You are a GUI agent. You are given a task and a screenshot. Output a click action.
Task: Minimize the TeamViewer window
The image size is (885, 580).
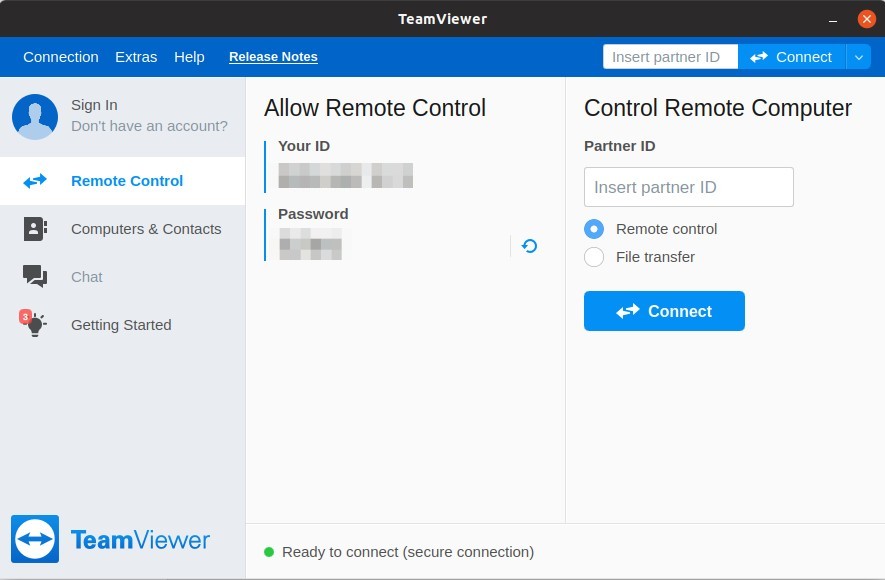coord(833,20)
